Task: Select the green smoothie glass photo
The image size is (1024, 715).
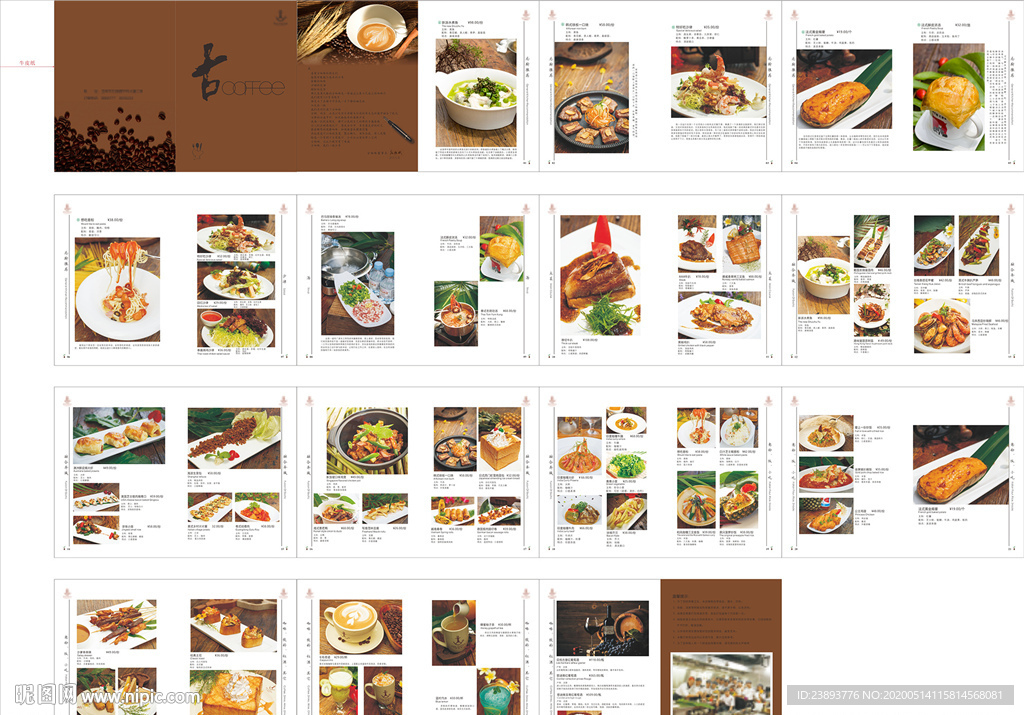Action: [338, 690]
